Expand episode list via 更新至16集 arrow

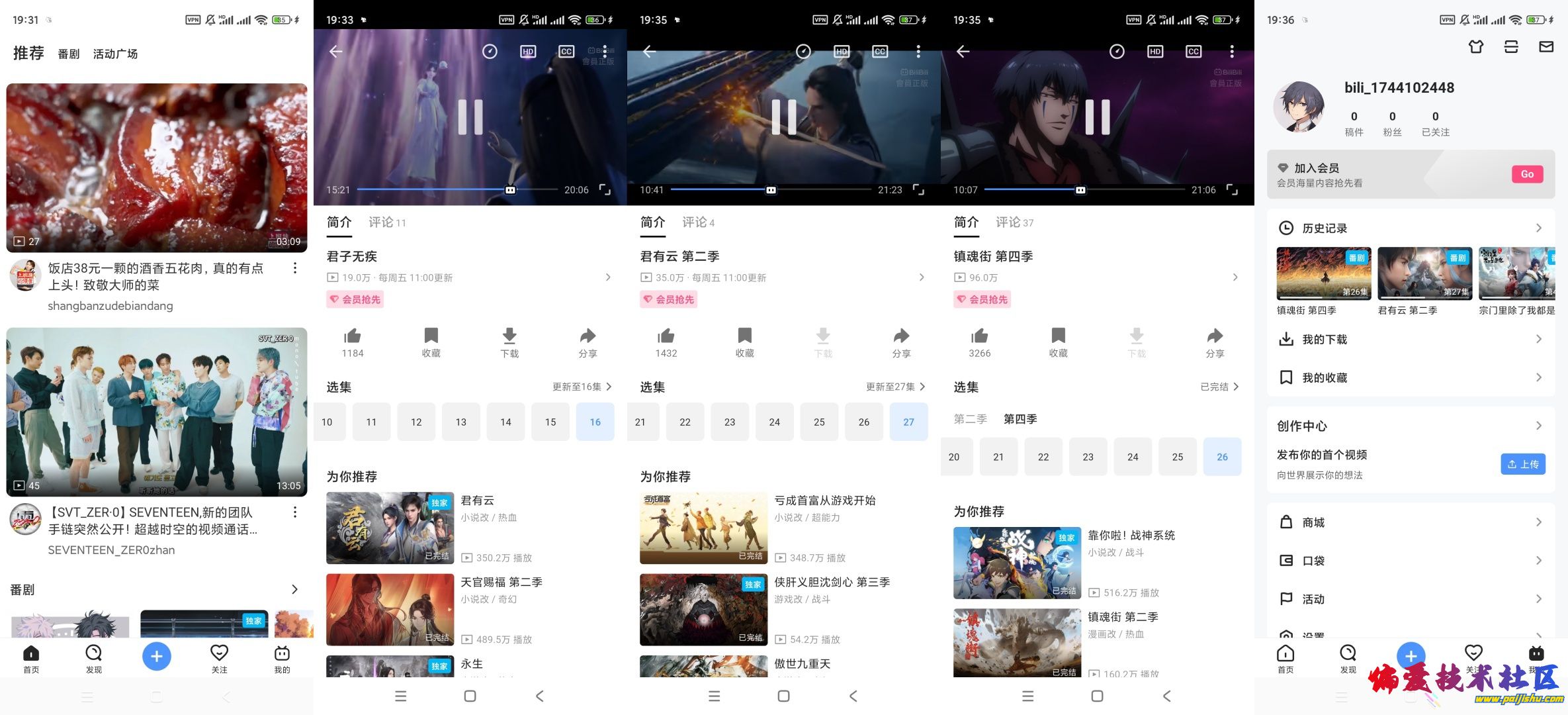pyautogui.click(x=609, y=387)
